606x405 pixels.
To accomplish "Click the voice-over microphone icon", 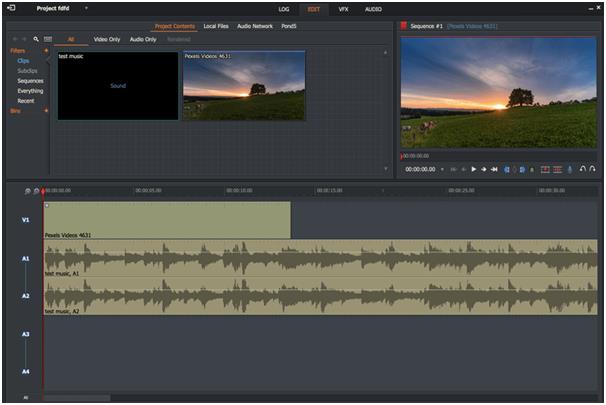I will click(569, 169).
